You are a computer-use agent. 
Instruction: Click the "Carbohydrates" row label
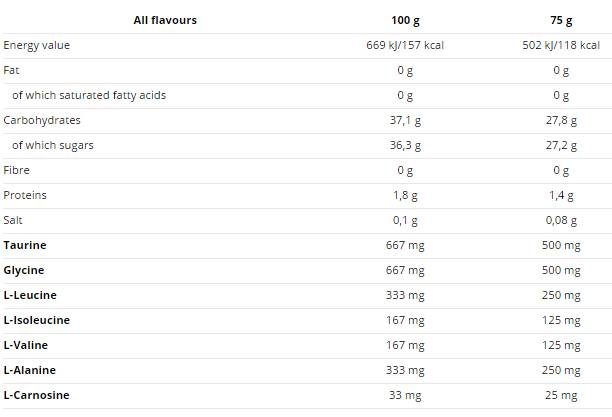[x=42, y=120]
